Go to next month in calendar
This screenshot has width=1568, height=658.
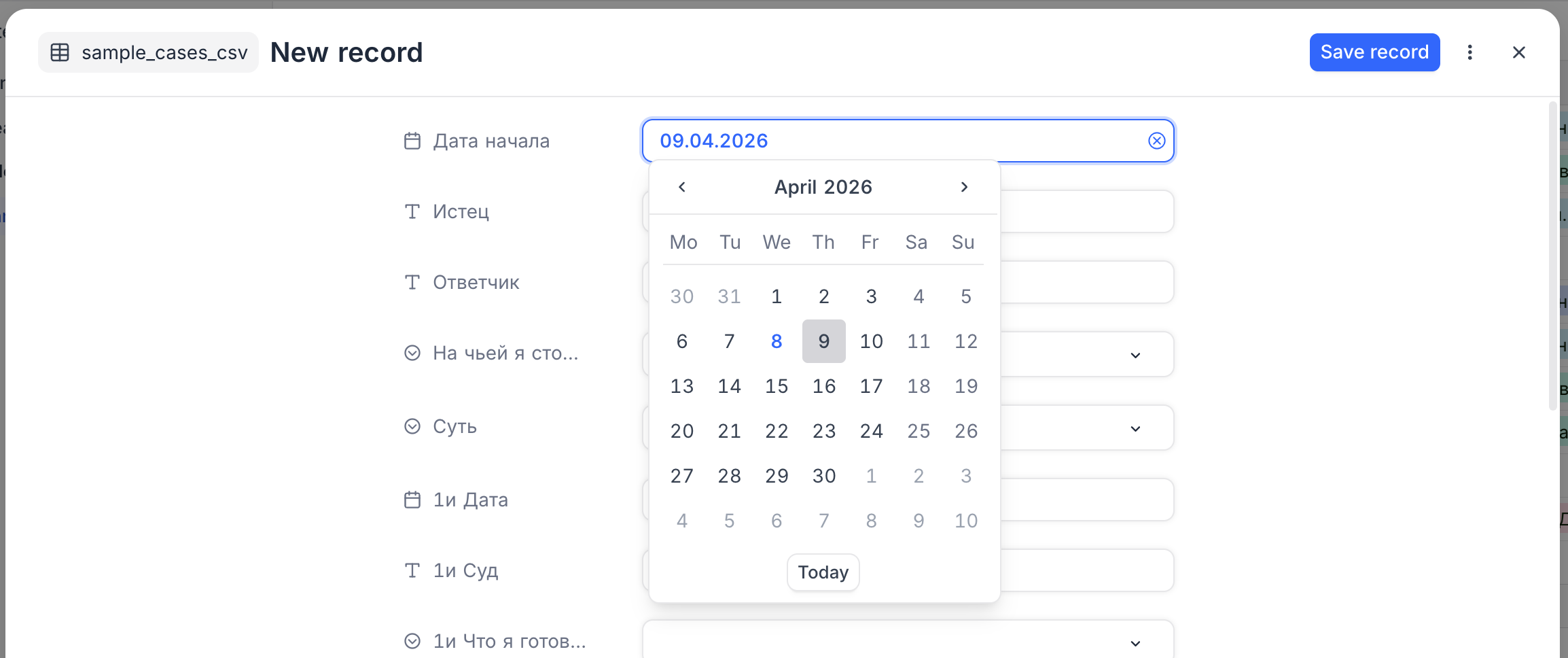[964, 187]
